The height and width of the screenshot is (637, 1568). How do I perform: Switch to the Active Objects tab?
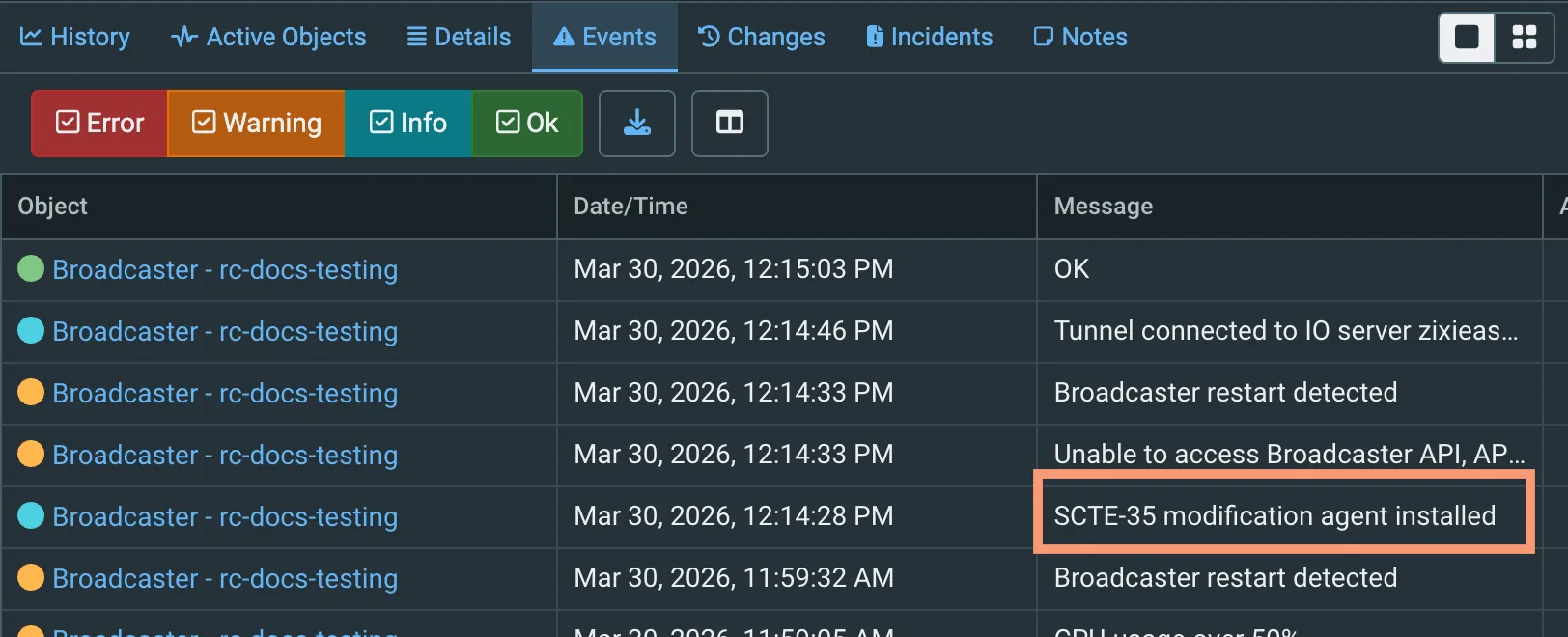[x=268, y=37]
